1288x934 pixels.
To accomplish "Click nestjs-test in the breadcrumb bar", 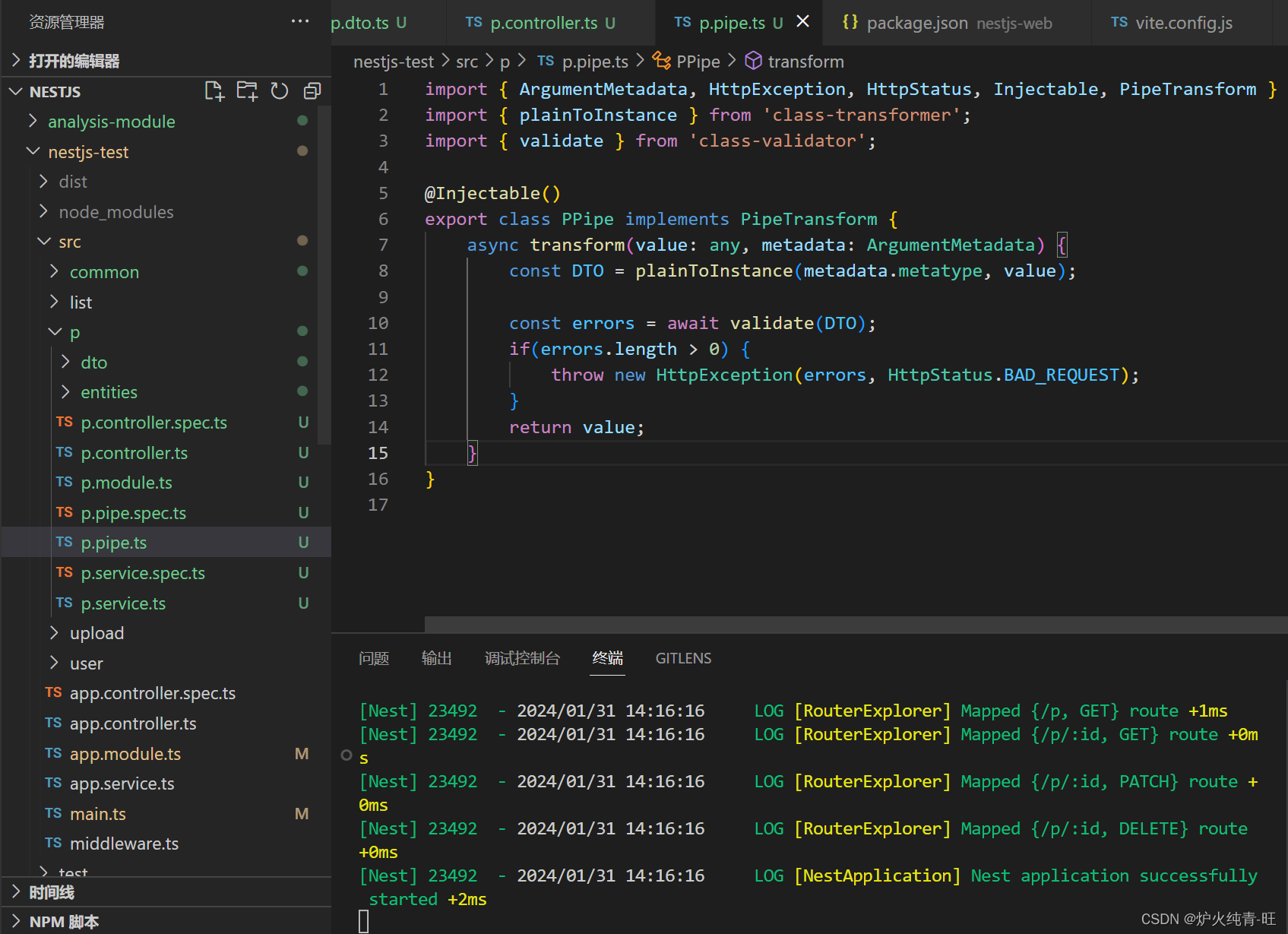I will (x=394, y=61).
